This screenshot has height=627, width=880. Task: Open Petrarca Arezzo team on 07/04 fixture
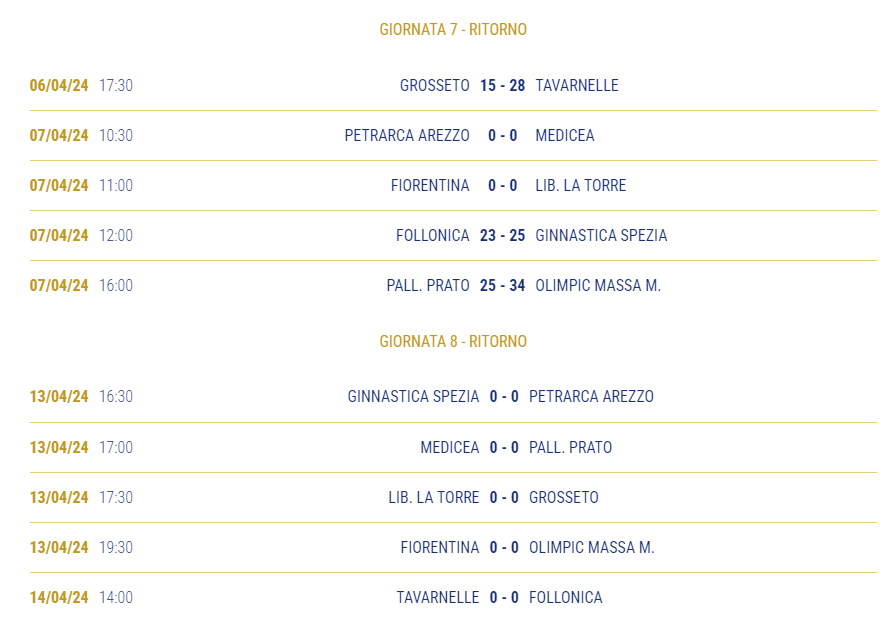coord(407,135)
